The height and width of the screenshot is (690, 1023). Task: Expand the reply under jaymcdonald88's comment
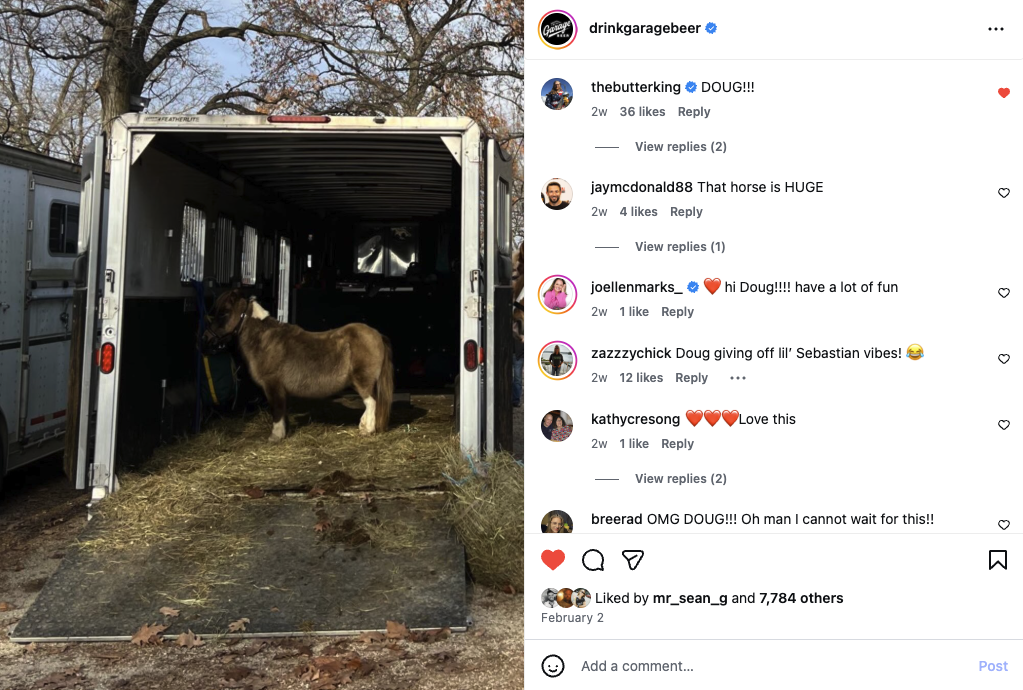680,247
